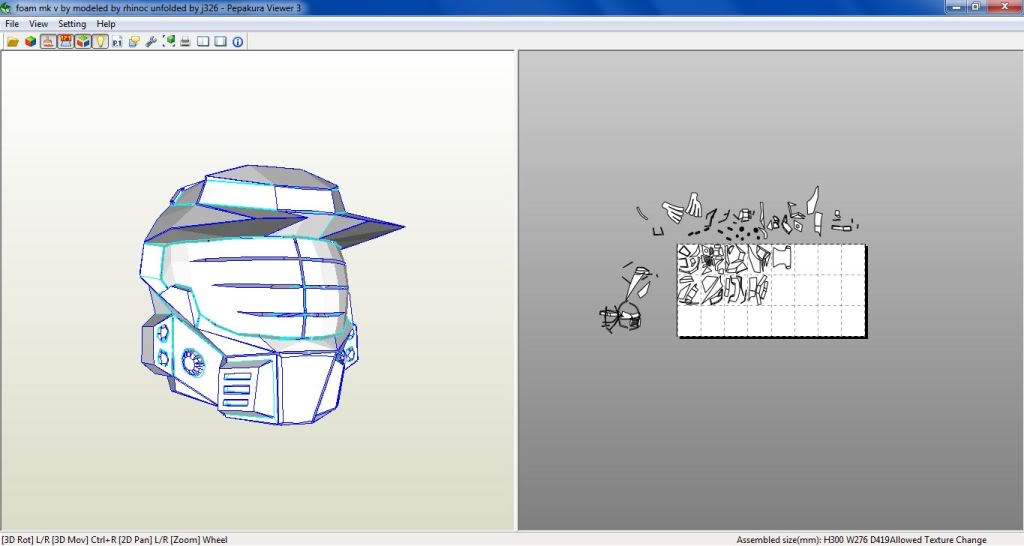Click the 'Pepakura Viewer 3' window title text
1024x546 pixels.
(264, 8)
